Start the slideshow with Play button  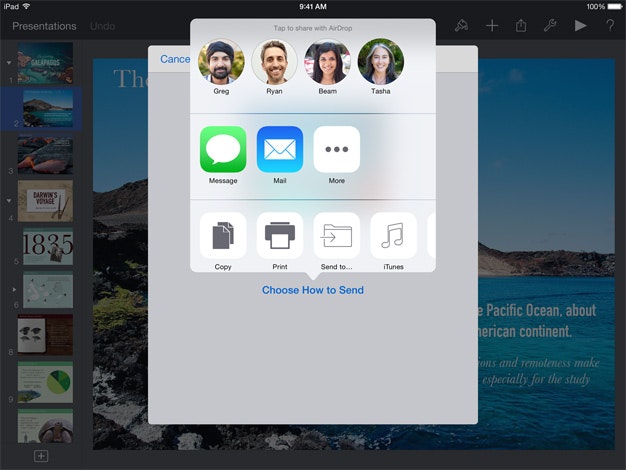pos(580,26)
